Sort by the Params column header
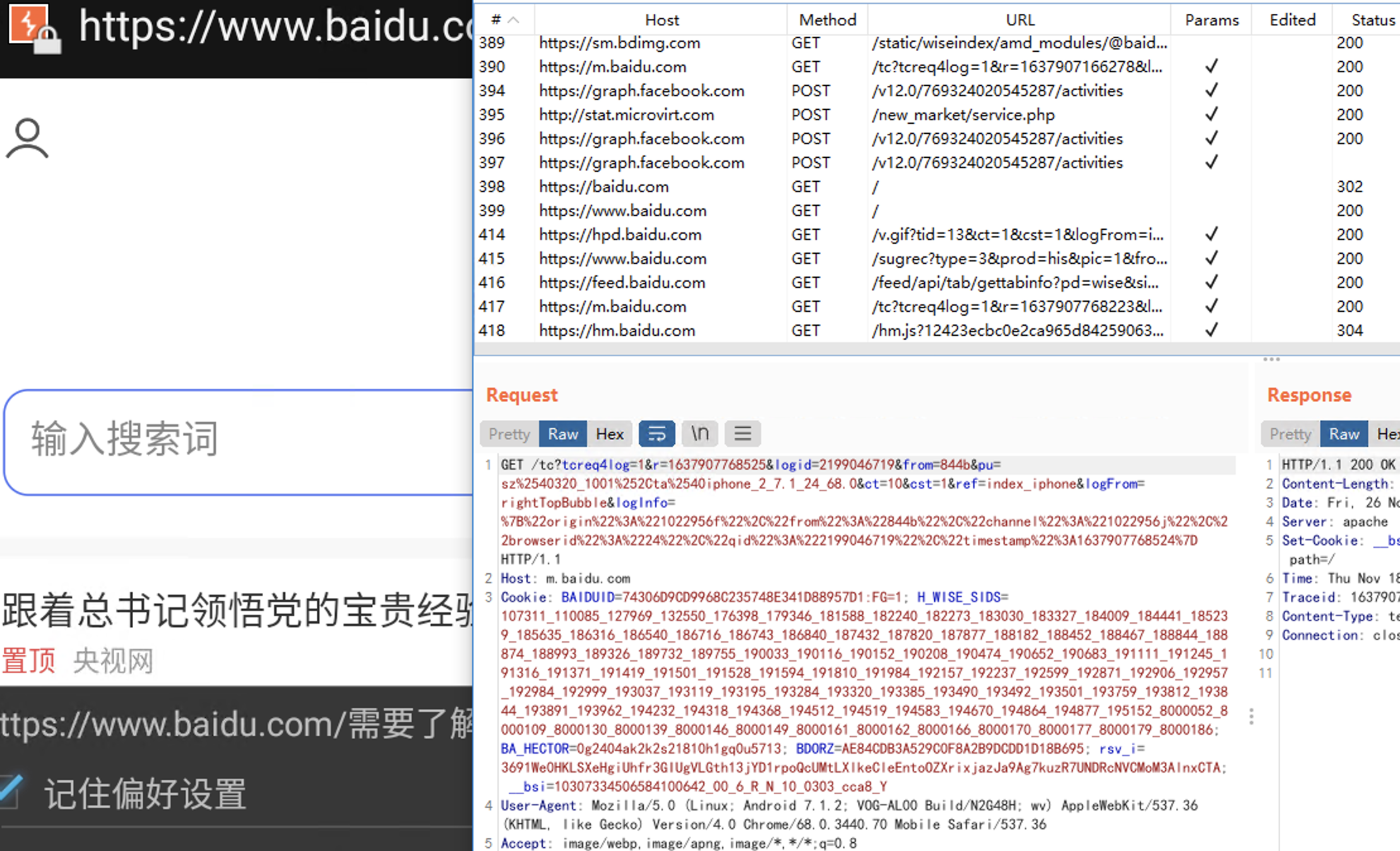Viewport: 1400px width, 851px height. 1211,20
